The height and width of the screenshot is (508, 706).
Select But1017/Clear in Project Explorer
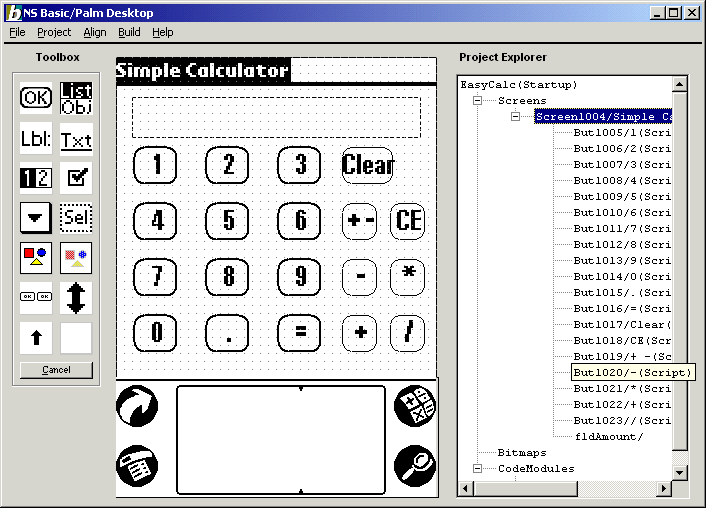coord(622,325)
